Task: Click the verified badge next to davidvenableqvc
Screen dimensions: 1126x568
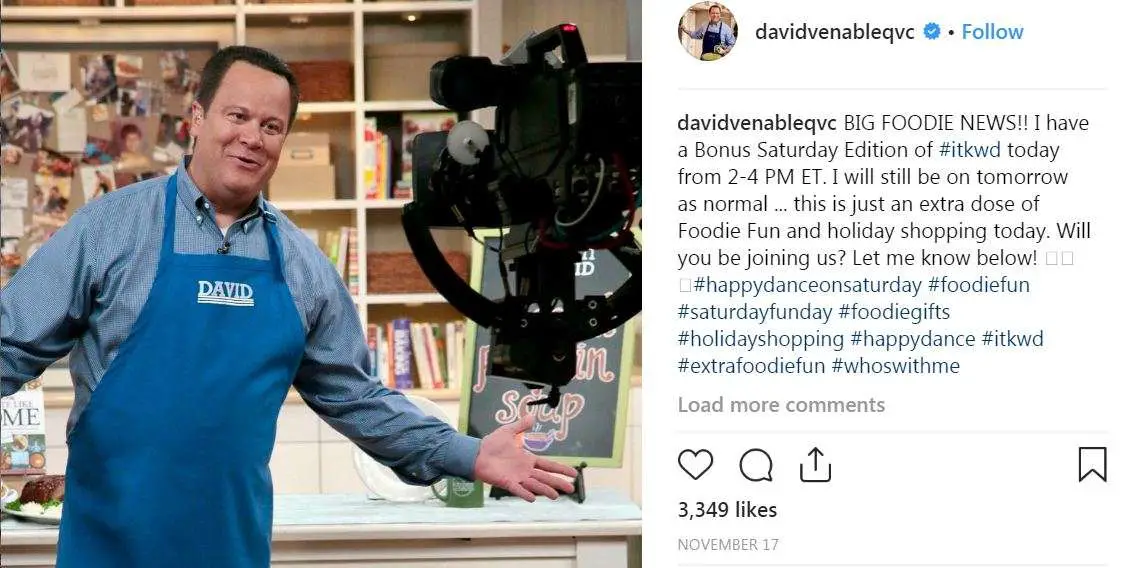Action: pos(931,32)
